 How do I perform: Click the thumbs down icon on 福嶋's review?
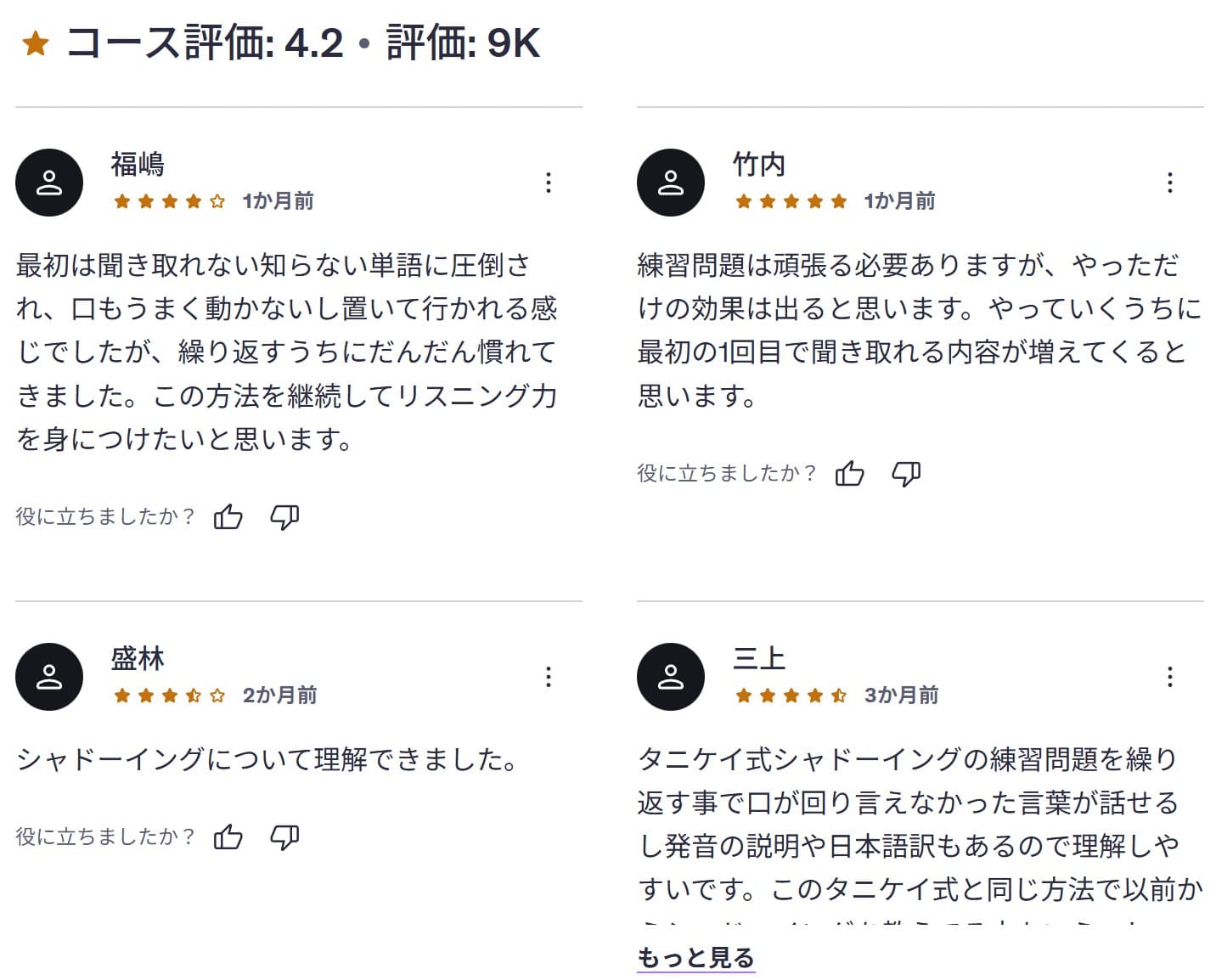(285, 515)
